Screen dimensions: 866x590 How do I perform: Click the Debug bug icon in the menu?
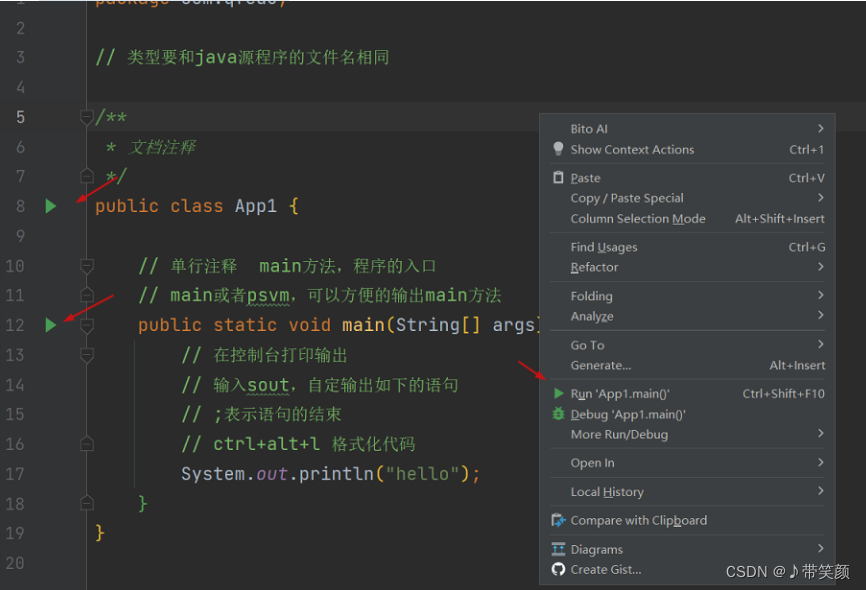(559, 414)
